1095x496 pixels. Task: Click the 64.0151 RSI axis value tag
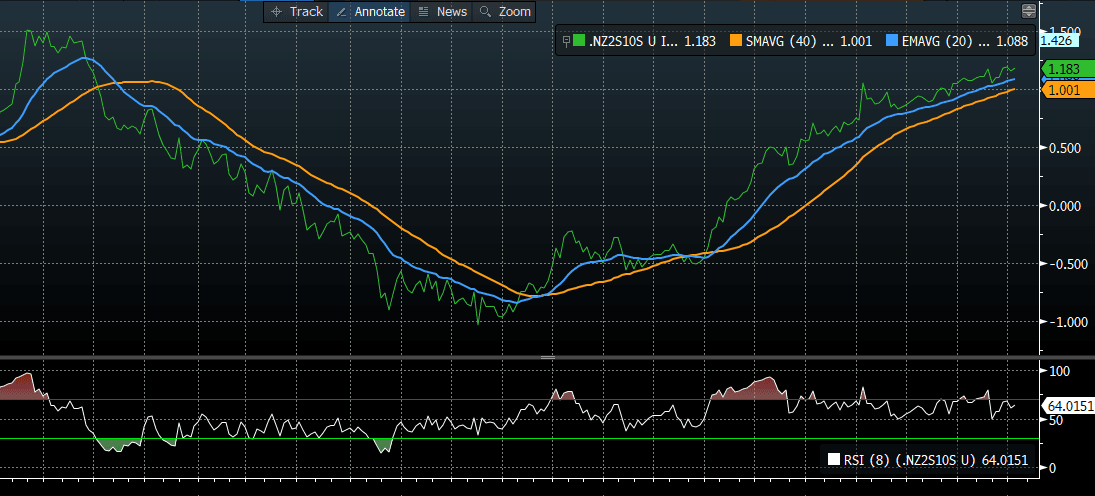[1068, 406]
